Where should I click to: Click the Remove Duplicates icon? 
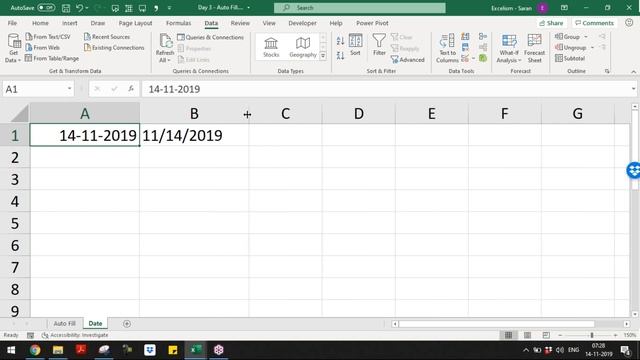pos(465,48)
